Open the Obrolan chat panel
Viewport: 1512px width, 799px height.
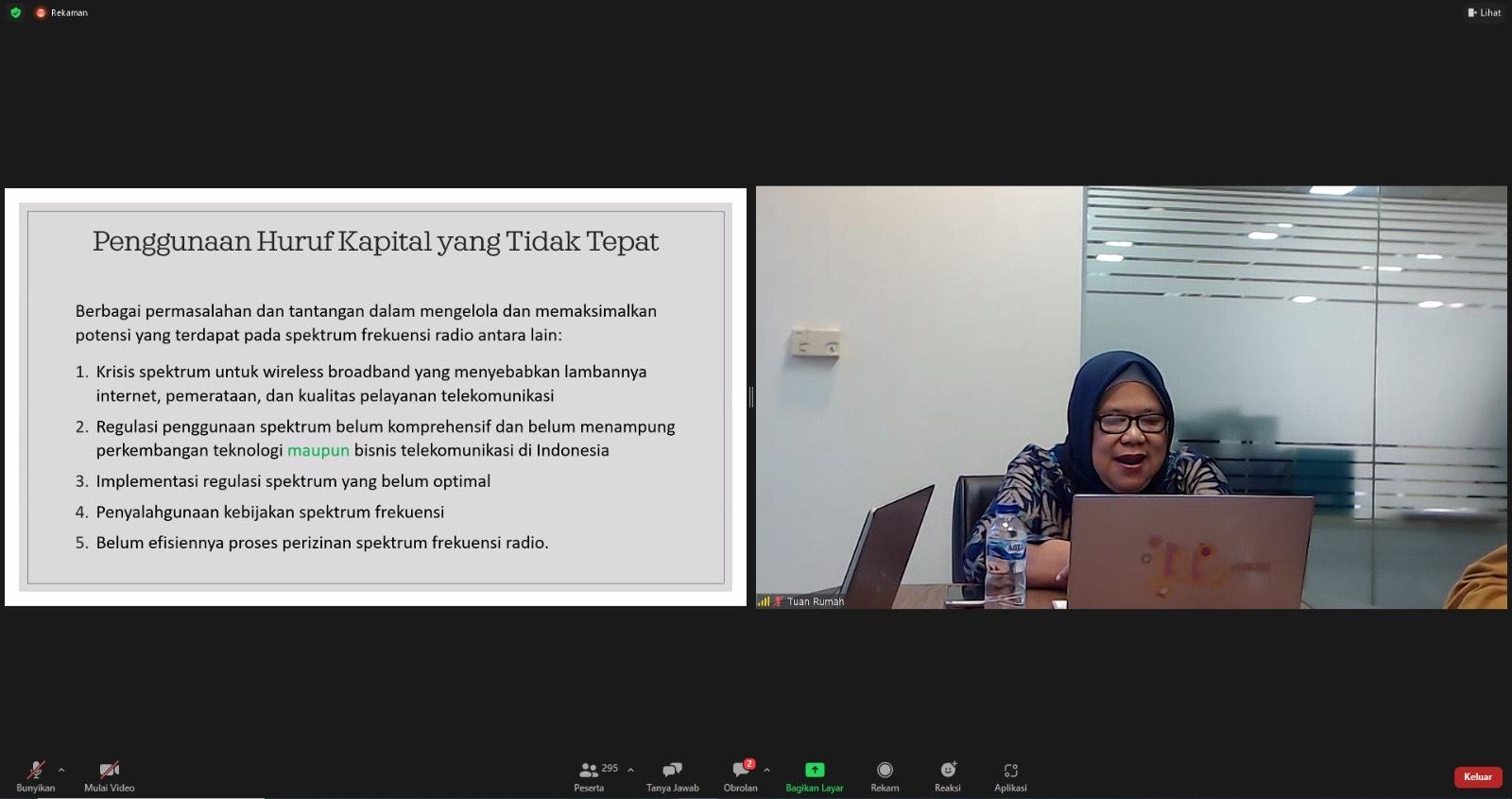[741, 772]
